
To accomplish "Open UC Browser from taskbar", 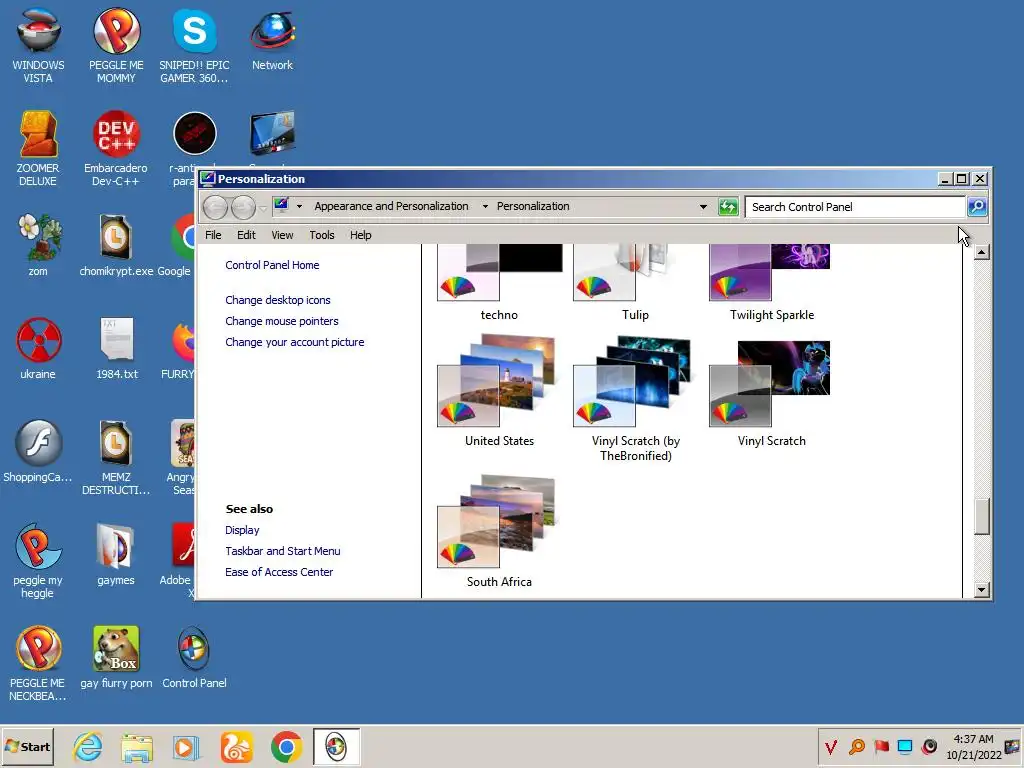I will tap(236, 746).
